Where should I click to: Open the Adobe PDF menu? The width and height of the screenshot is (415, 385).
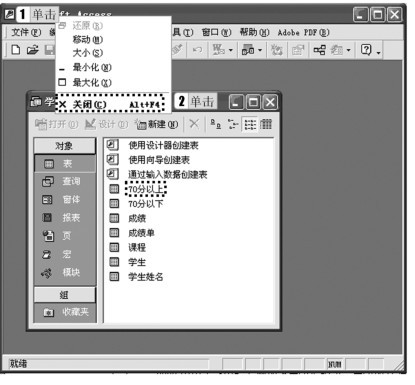coord(303,32)
